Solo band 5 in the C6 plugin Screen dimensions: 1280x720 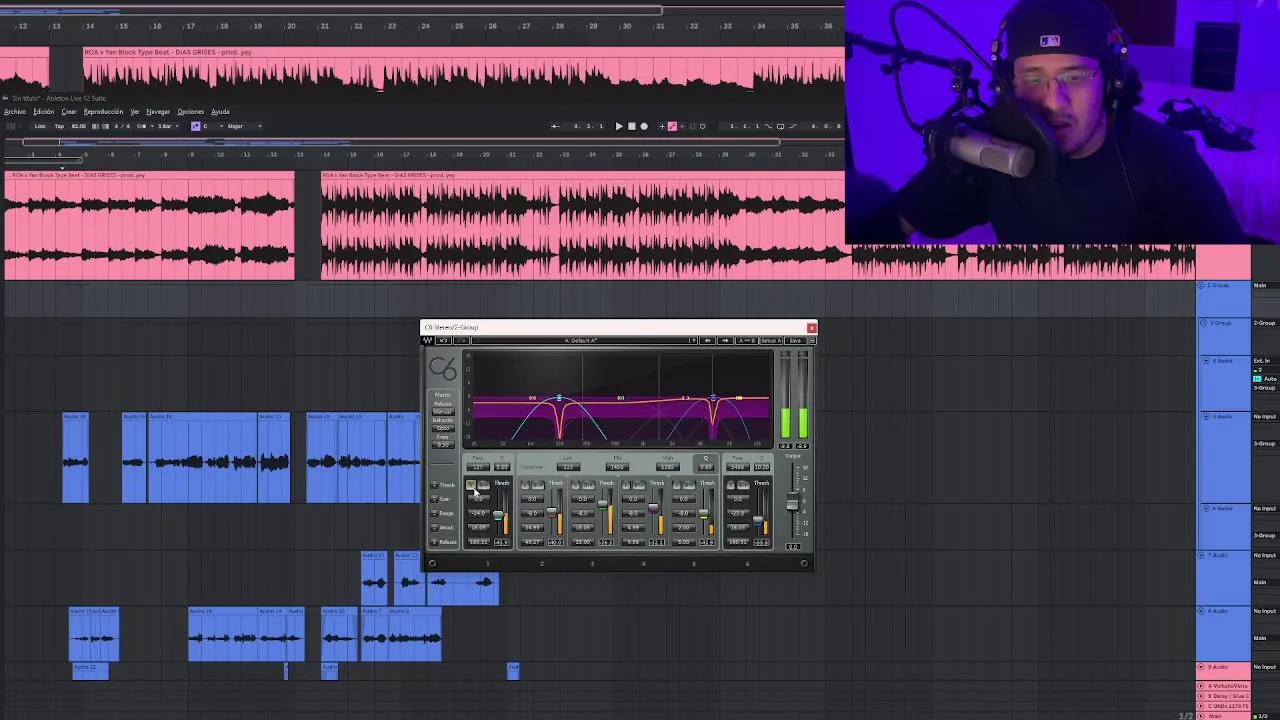pos(677,485)
